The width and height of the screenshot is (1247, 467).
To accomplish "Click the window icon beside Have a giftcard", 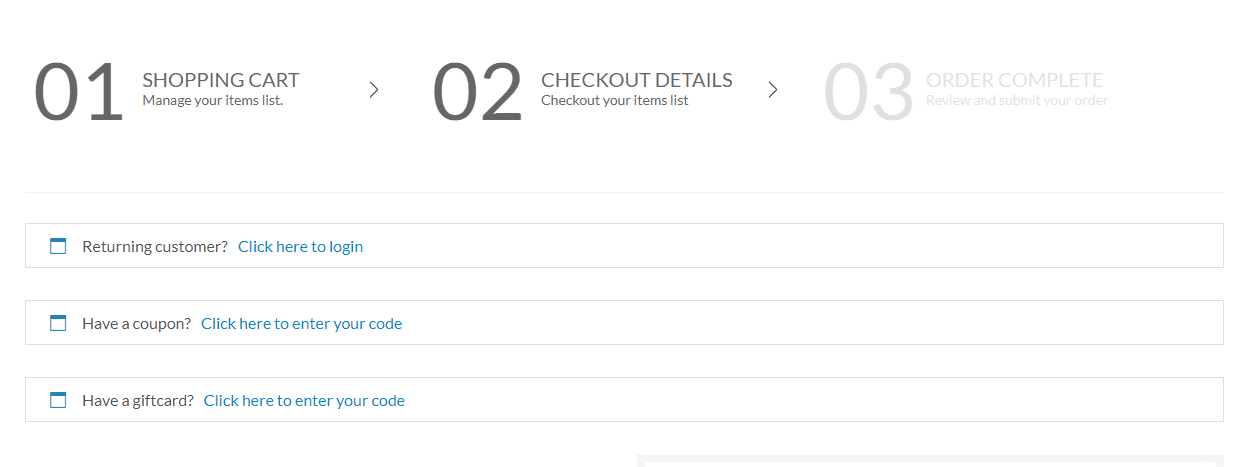I will (58, 400).
